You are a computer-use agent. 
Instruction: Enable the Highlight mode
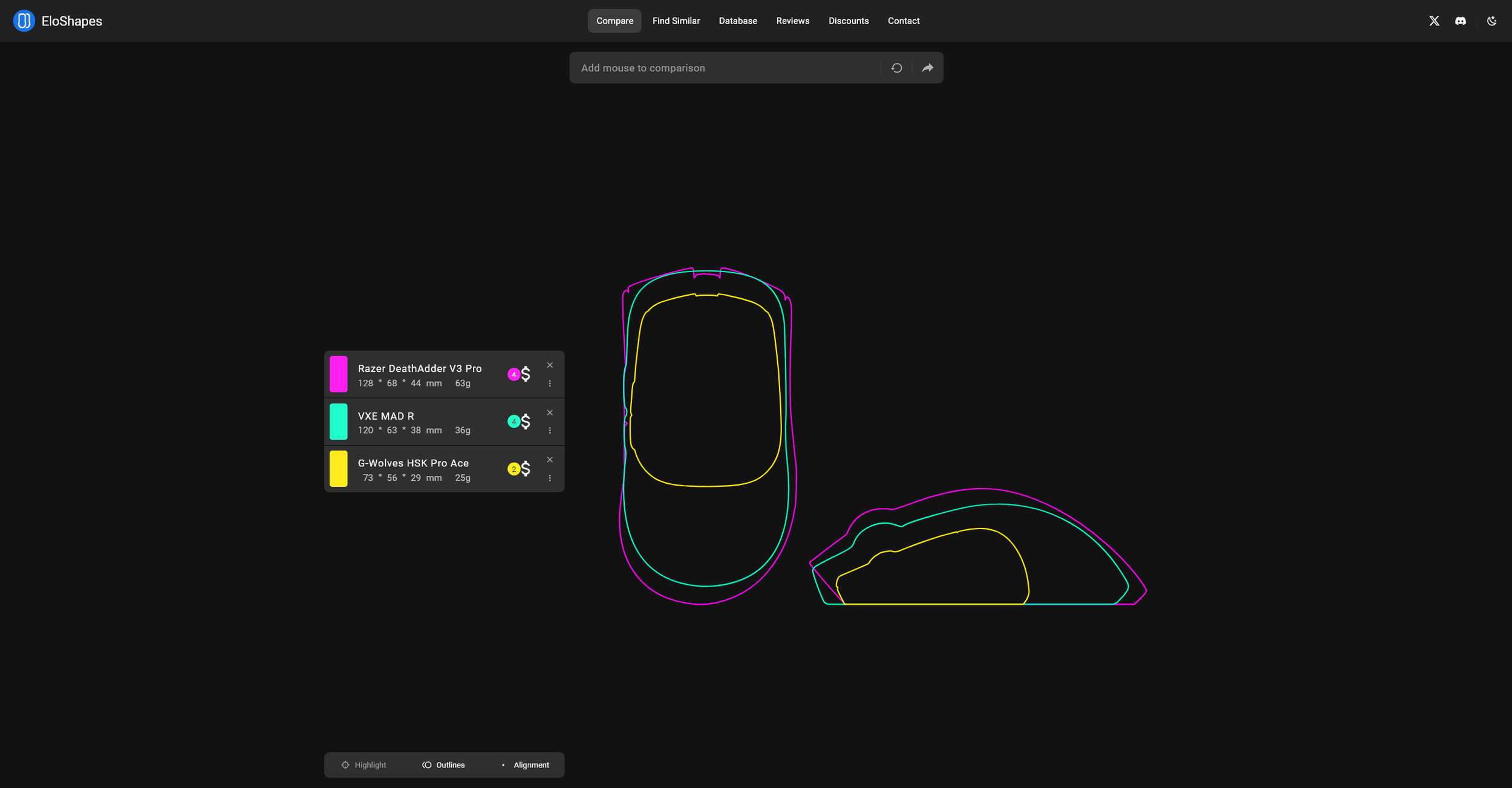click(364, 764)
